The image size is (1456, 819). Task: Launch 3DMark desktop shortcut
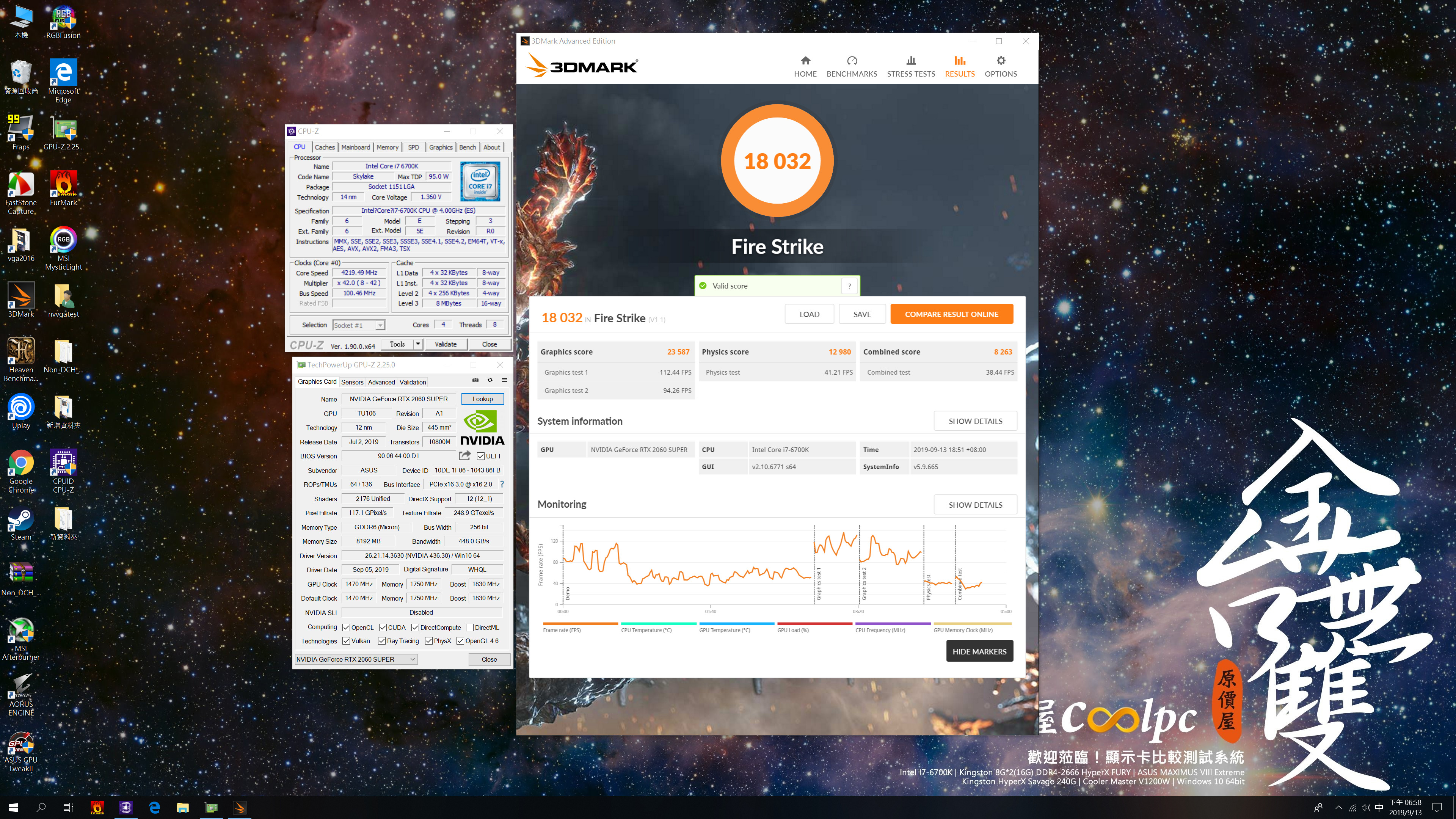21,300
